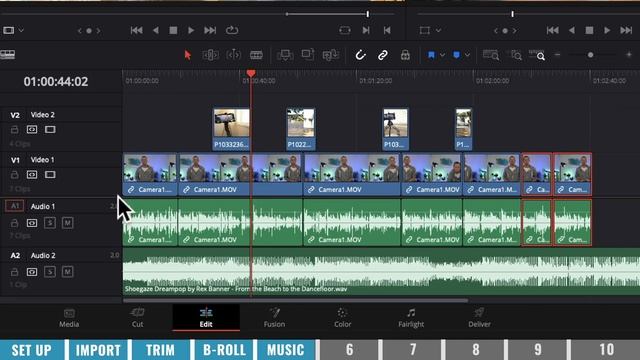Lock the Video 1 track

[14, 175]
